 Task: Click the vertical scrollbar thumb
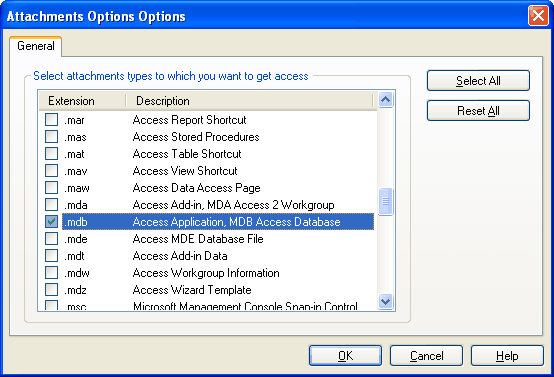[x=385, y=201]
